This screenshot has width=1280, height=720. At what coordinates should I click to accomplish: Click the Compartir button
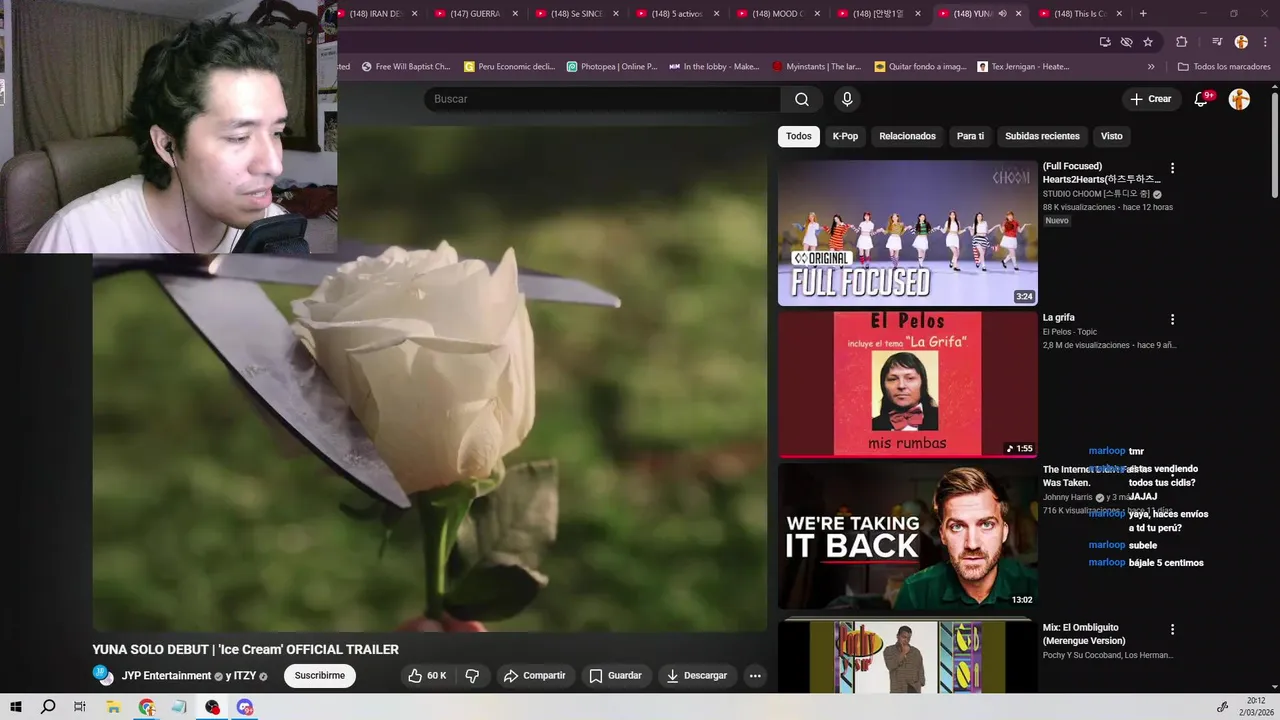pos(535,676)
